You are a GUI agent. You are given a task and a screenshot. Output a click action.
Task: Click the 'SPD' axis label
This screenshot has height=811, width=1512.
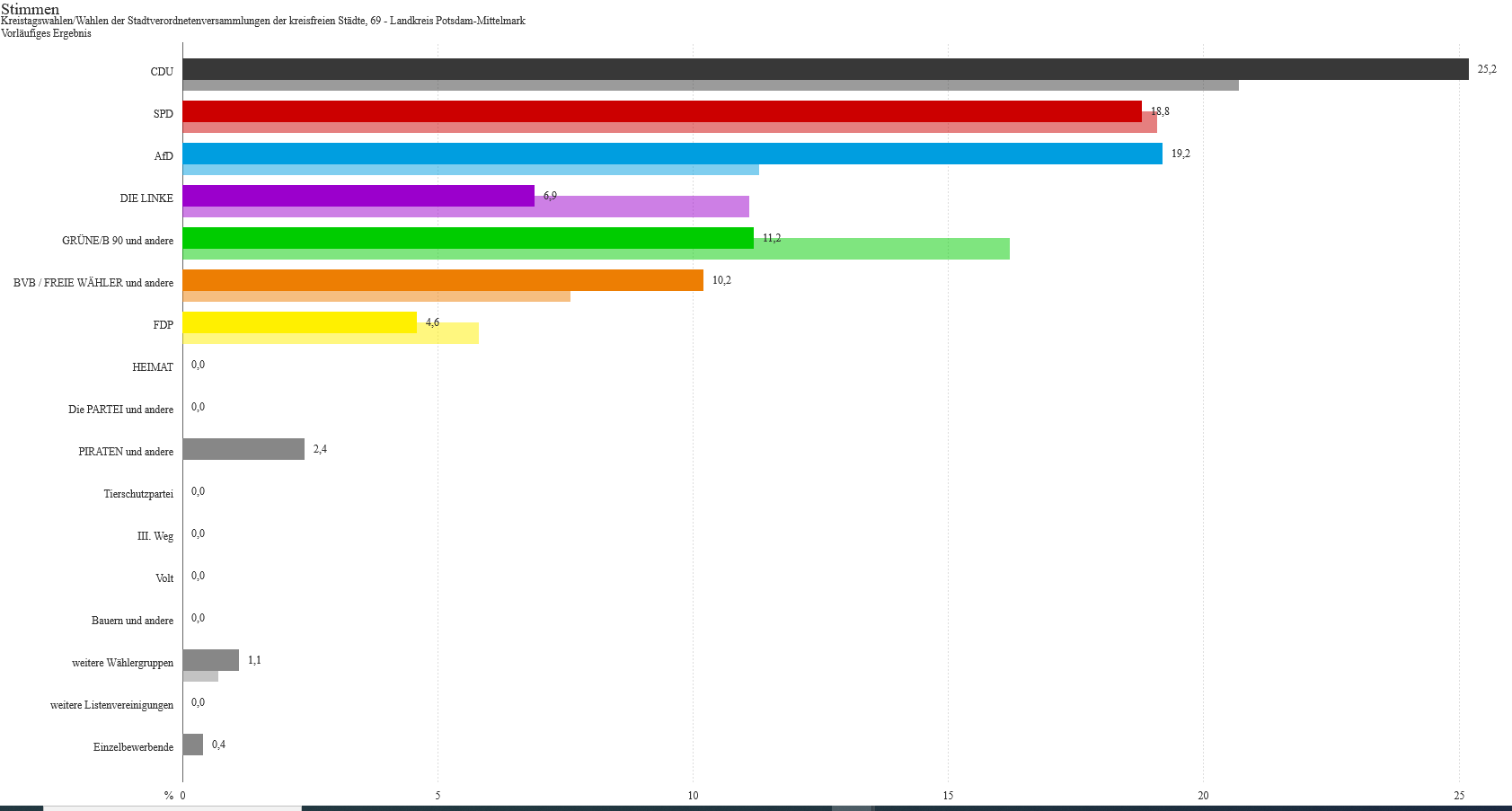pos(164,114)
